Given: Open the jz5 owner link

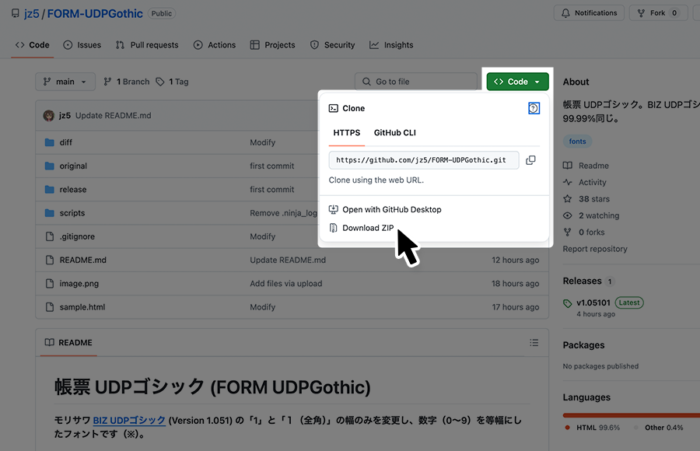Looking at the screenshot, I should click(31, 13).
